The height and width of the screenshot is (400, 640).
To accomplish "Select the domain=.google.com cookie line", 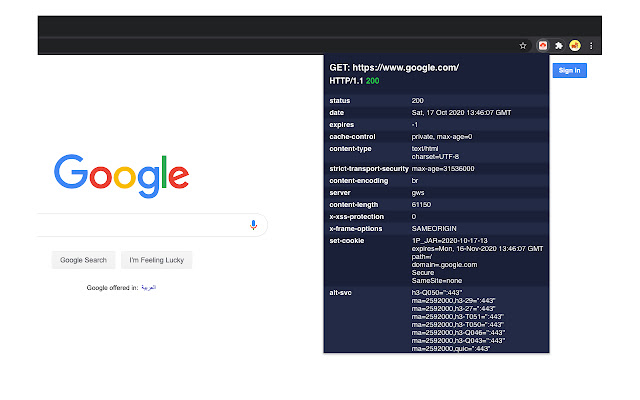I will [444, 264].
